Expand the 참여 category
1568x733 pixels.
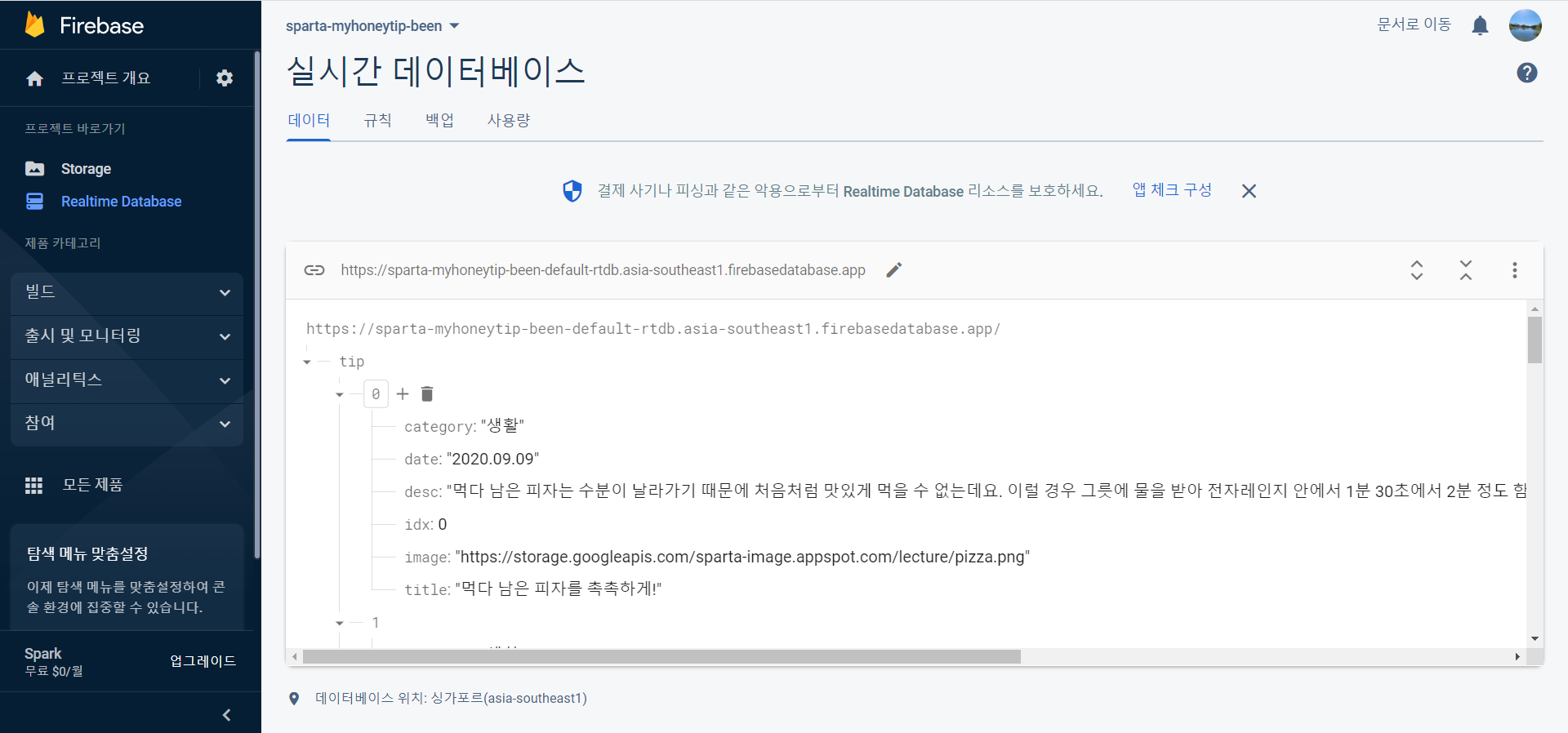[x=127, y=424]
